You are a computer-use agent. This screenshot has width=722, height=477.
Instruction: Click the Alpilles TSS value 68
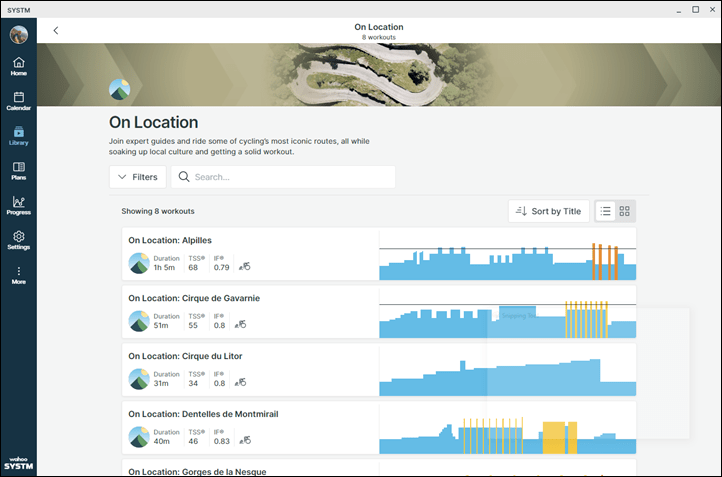pyautogui.click(x=193, y=268)
